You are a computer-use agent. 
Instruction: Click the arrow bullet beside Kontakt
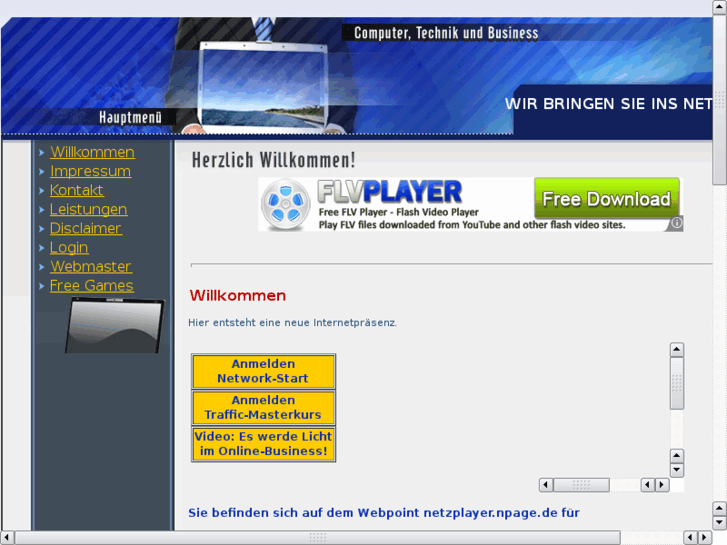pyautogui.click(x=42, y=191)
